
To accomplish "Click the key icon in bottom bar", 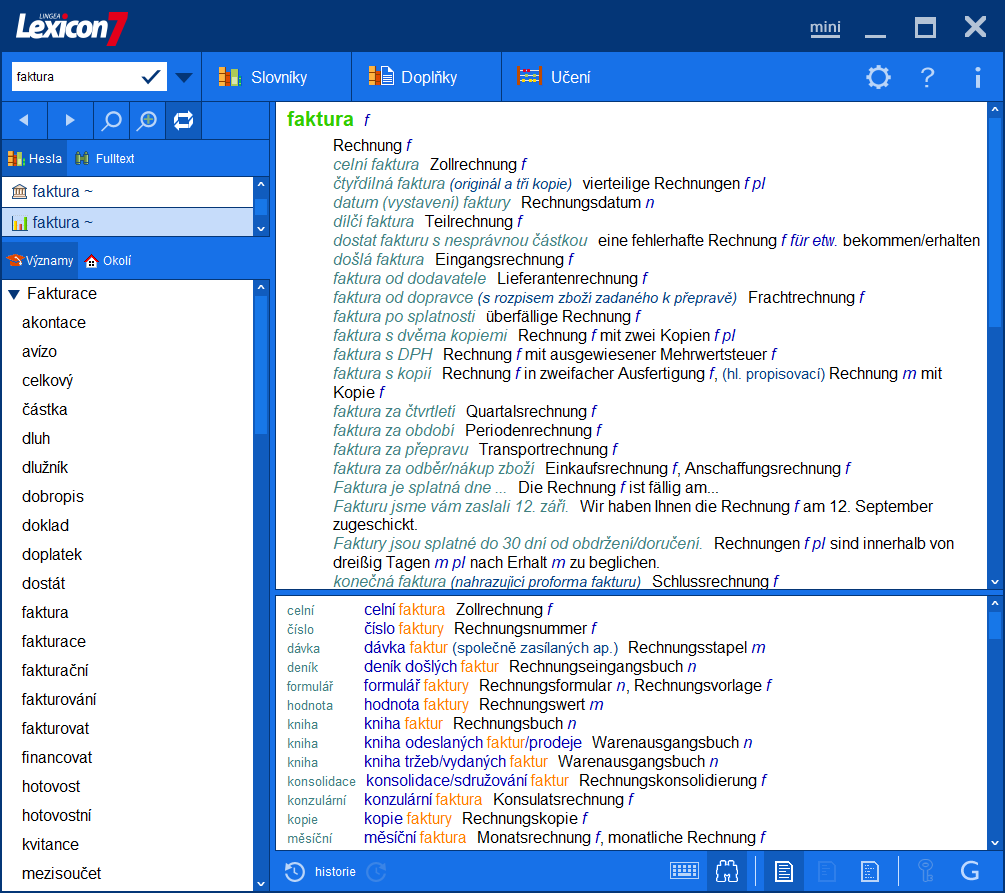I will pos(926,871).
